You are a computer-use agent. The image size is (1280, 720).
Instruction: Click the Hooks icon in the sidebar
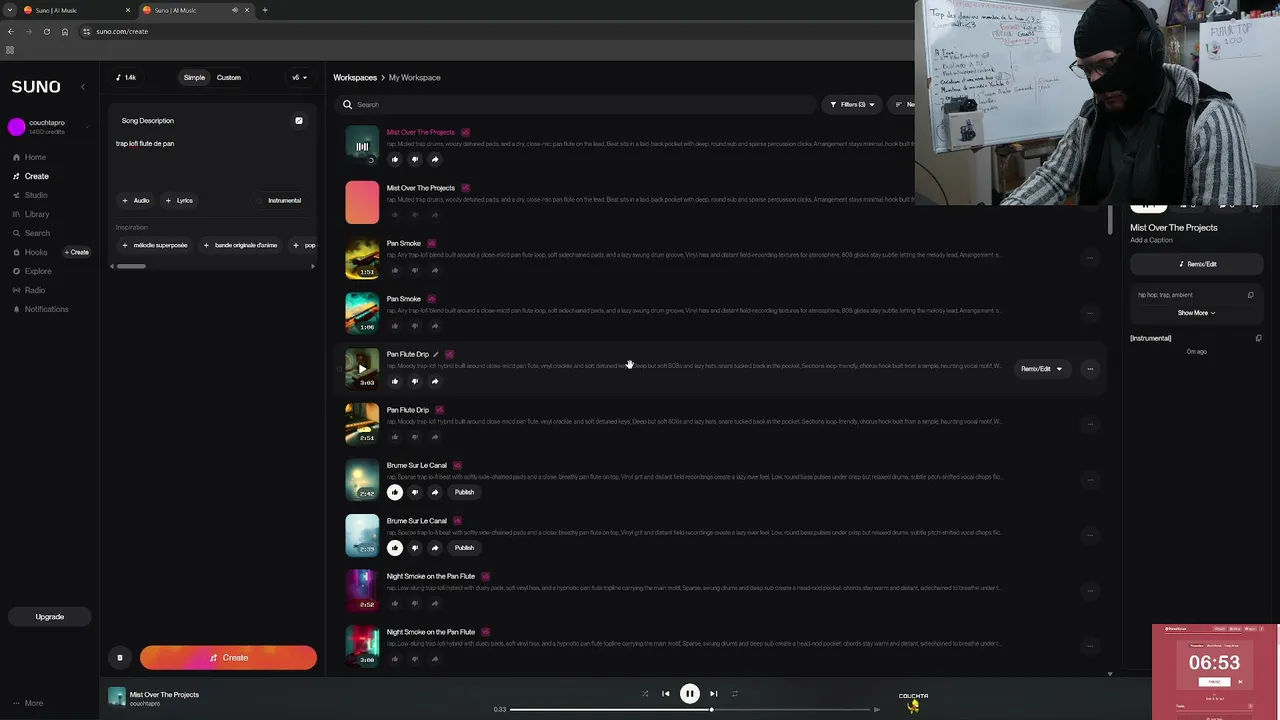[x=16, y=252]
